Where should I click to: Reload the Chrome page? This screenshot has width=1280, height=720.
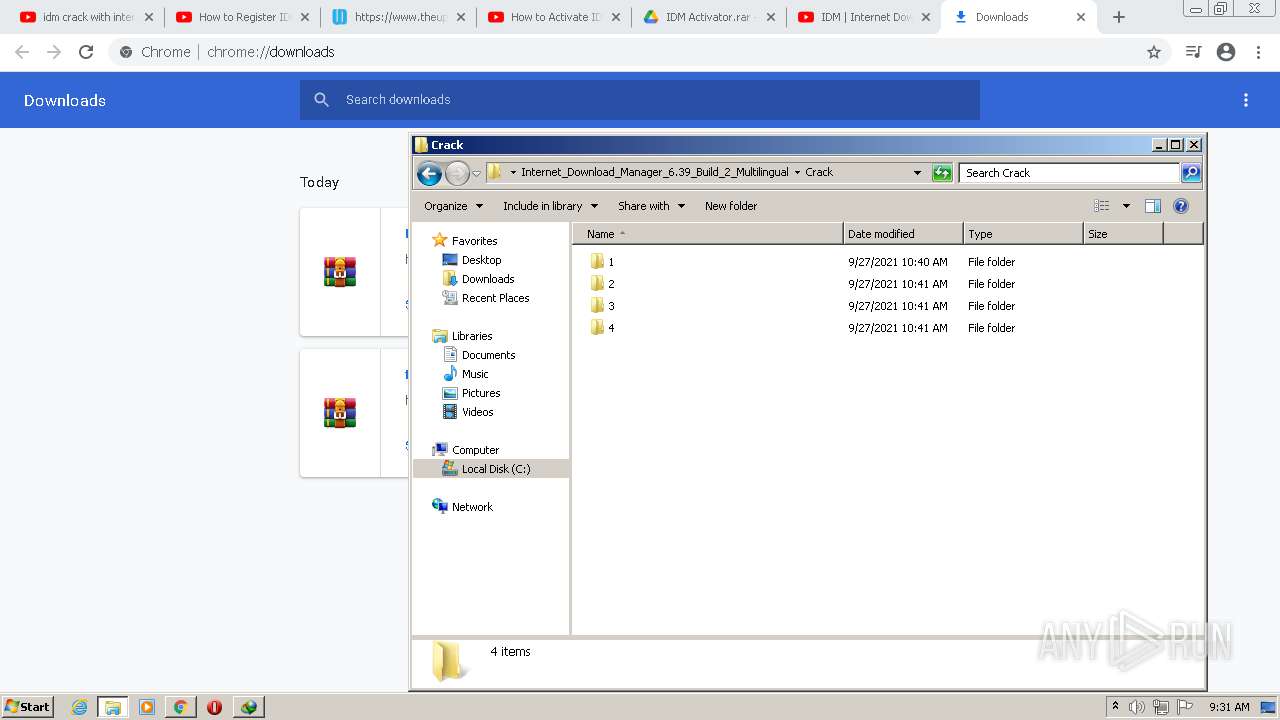pyautogui.click(x=86, y=52)
